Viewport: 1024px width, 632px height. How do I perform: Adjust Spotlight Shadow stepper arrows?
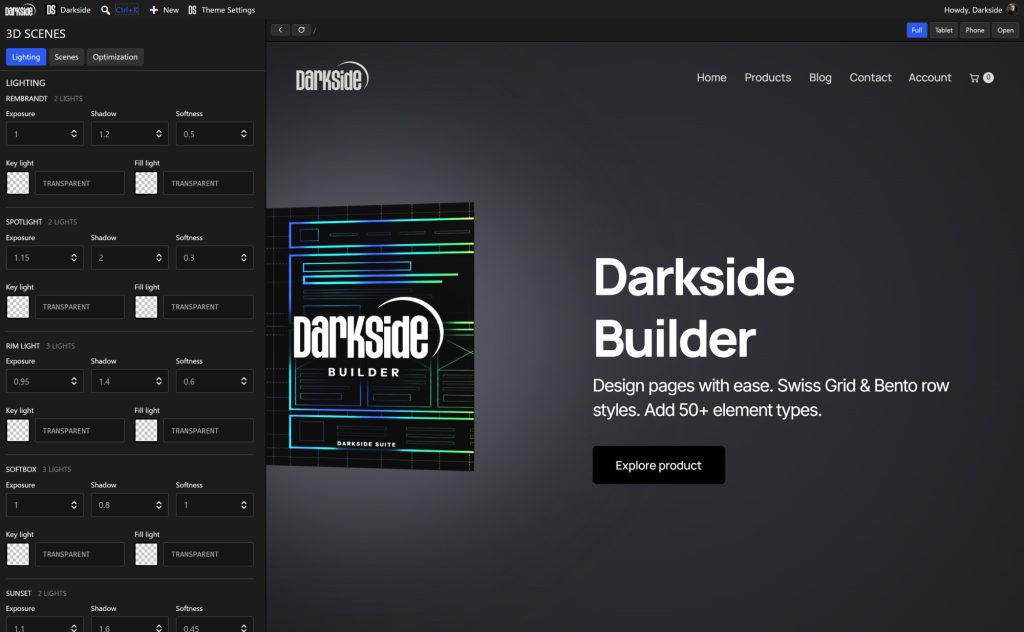(159, 258)
